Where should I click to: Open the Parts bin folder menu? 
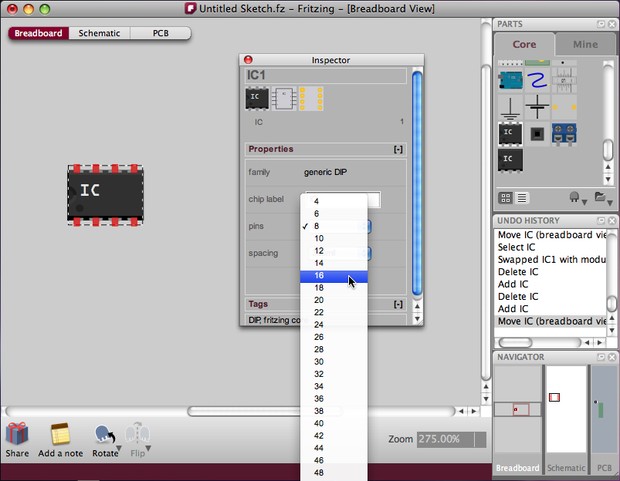pos(603,197)
